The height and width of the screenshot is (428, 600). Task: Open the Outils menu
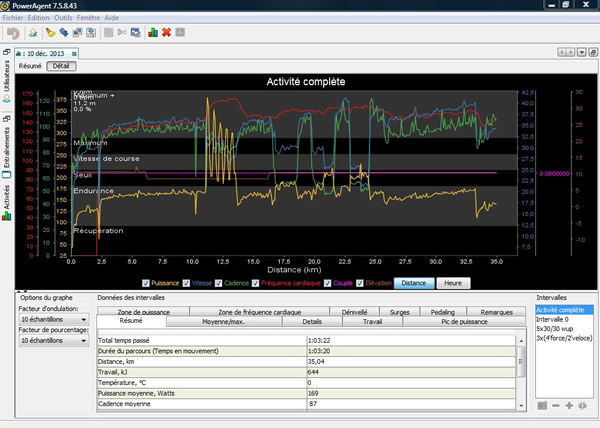(63, 18)
